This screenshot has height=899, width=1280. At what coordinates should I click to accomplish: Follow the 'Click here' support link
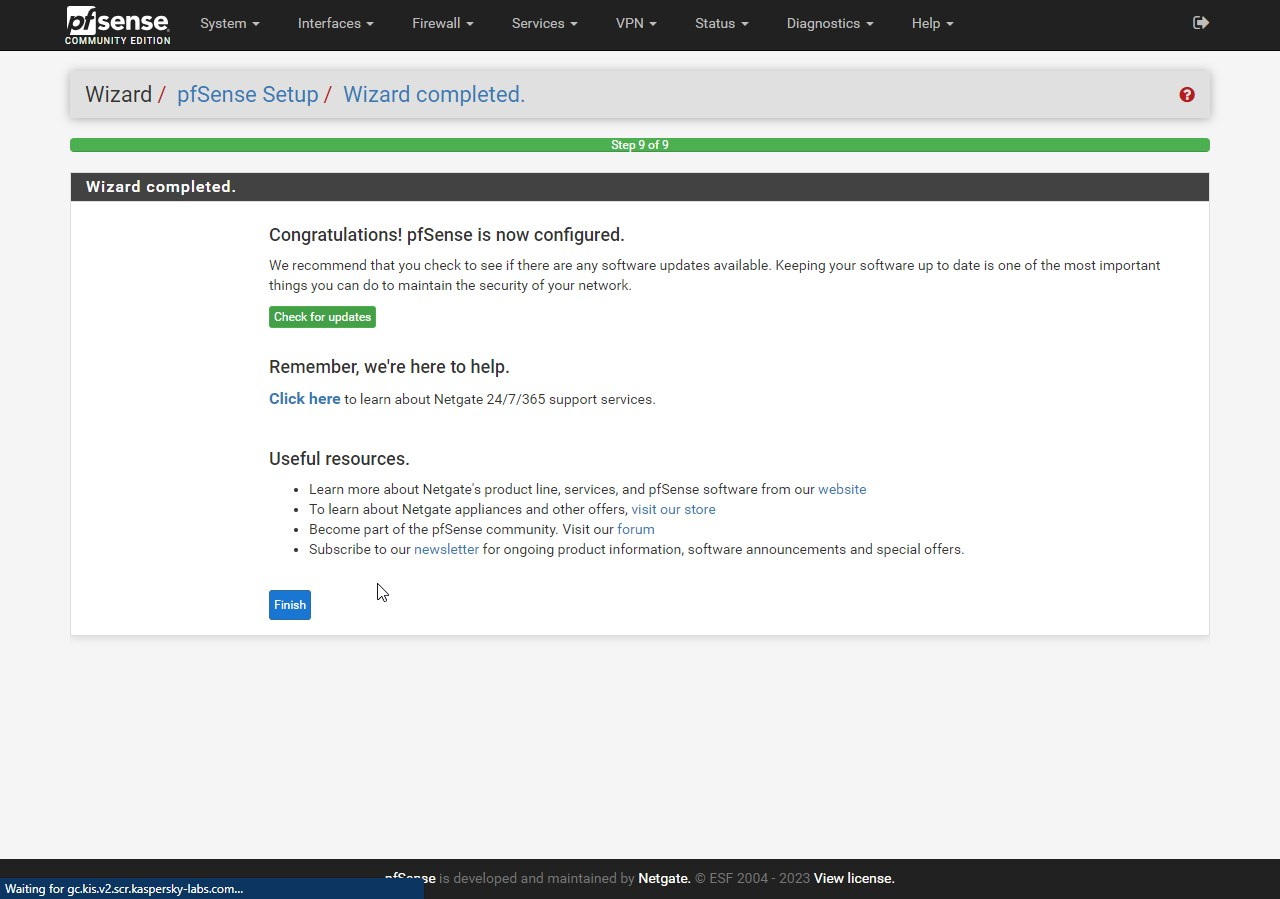[305, 398]
